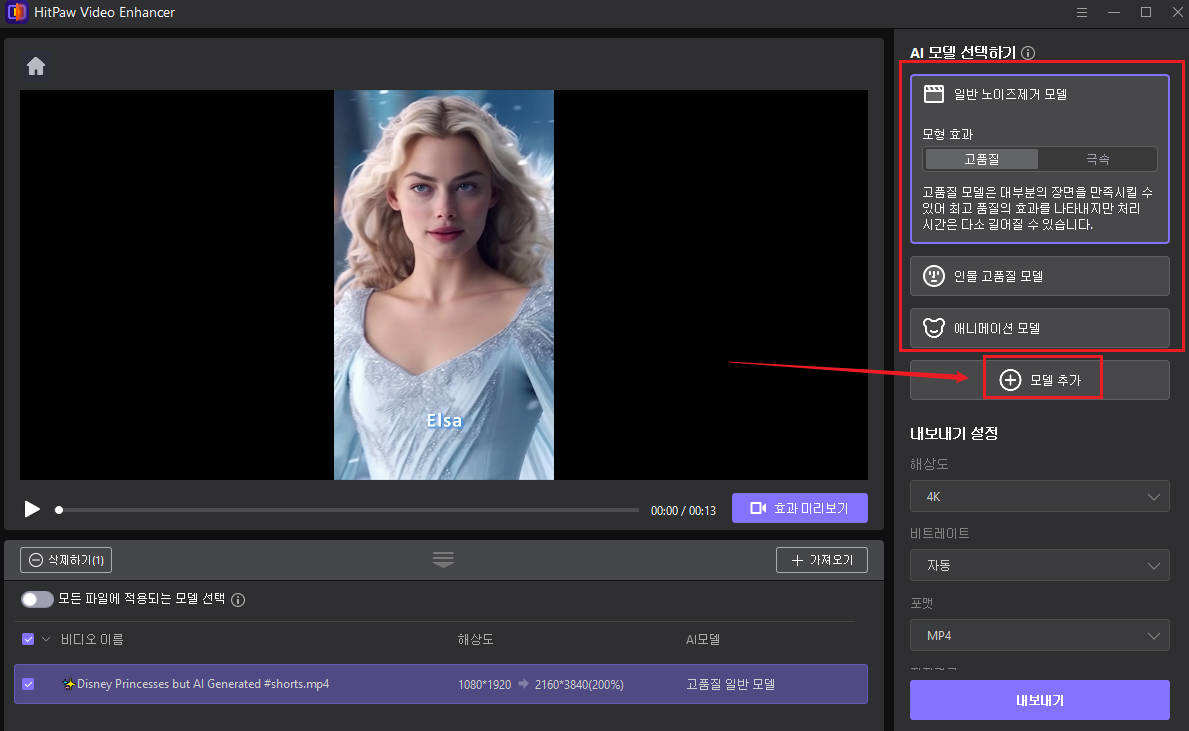Screen dimensions: 1189x731
Task: Click the AI모델 column header
Action: point(703,639)
